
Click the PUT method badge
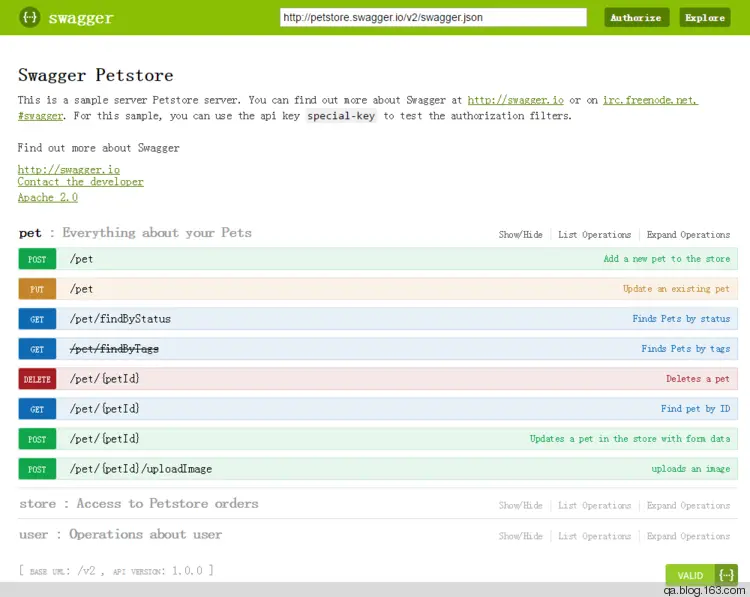(37, 289)
